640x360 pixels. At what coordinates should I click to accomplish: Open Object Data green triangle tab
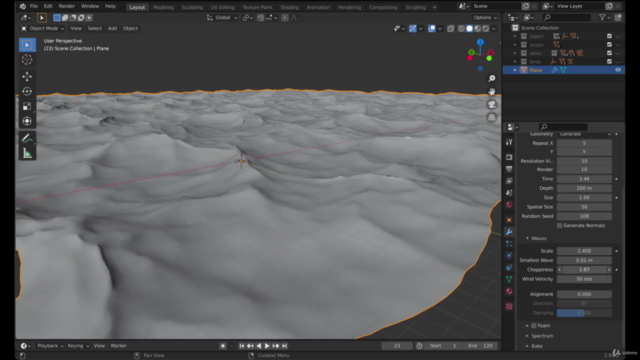click(509, 279)
